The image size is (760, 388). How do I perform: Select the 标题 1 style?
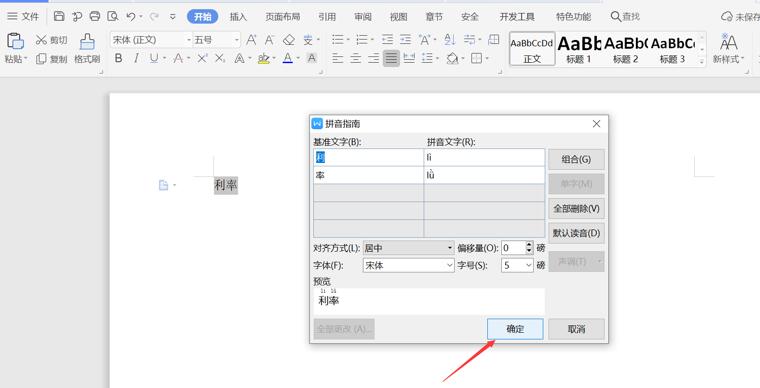click(579, 48)
